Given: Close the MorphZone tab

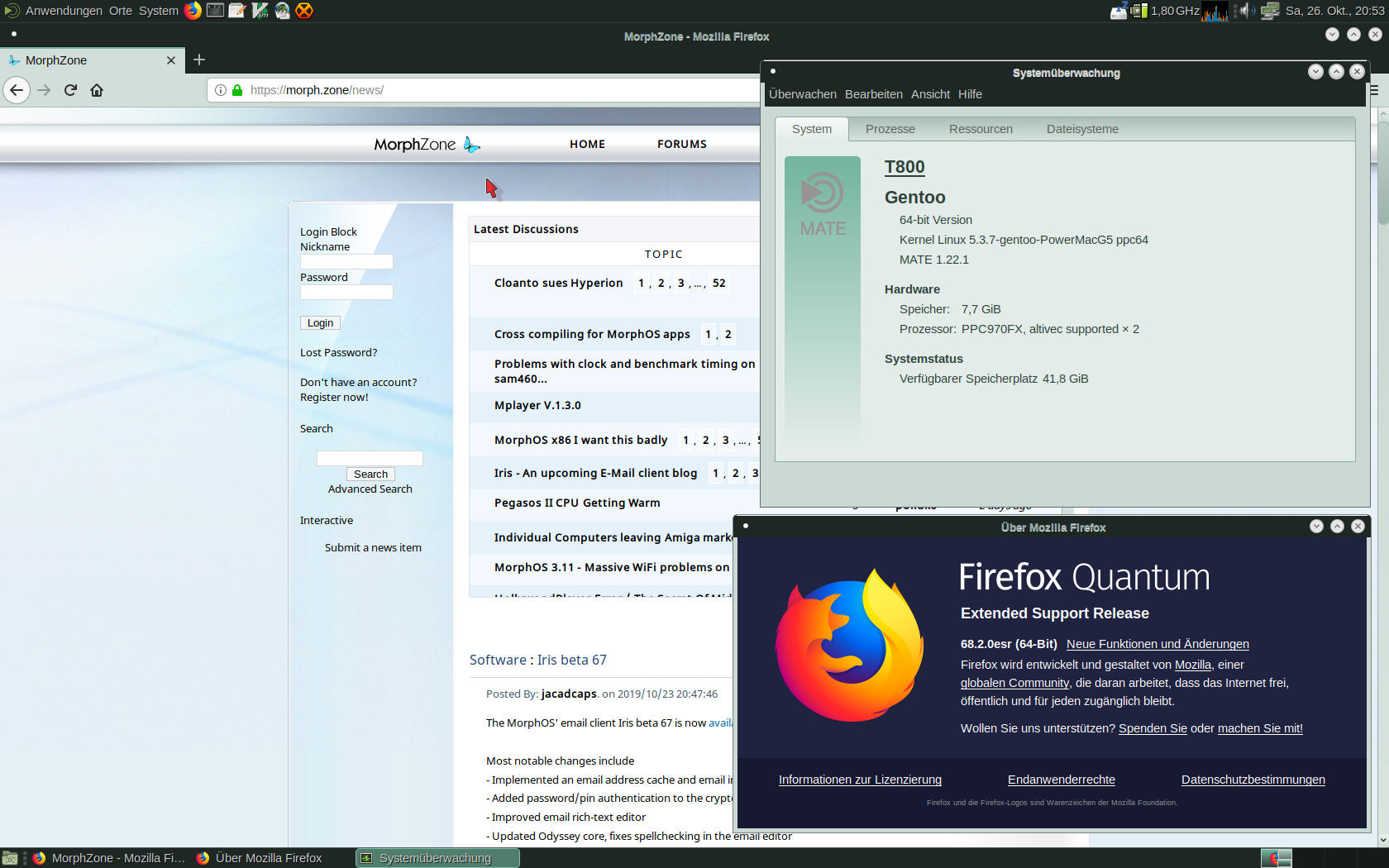Looking at the screenshot, I should click(171, 60).
